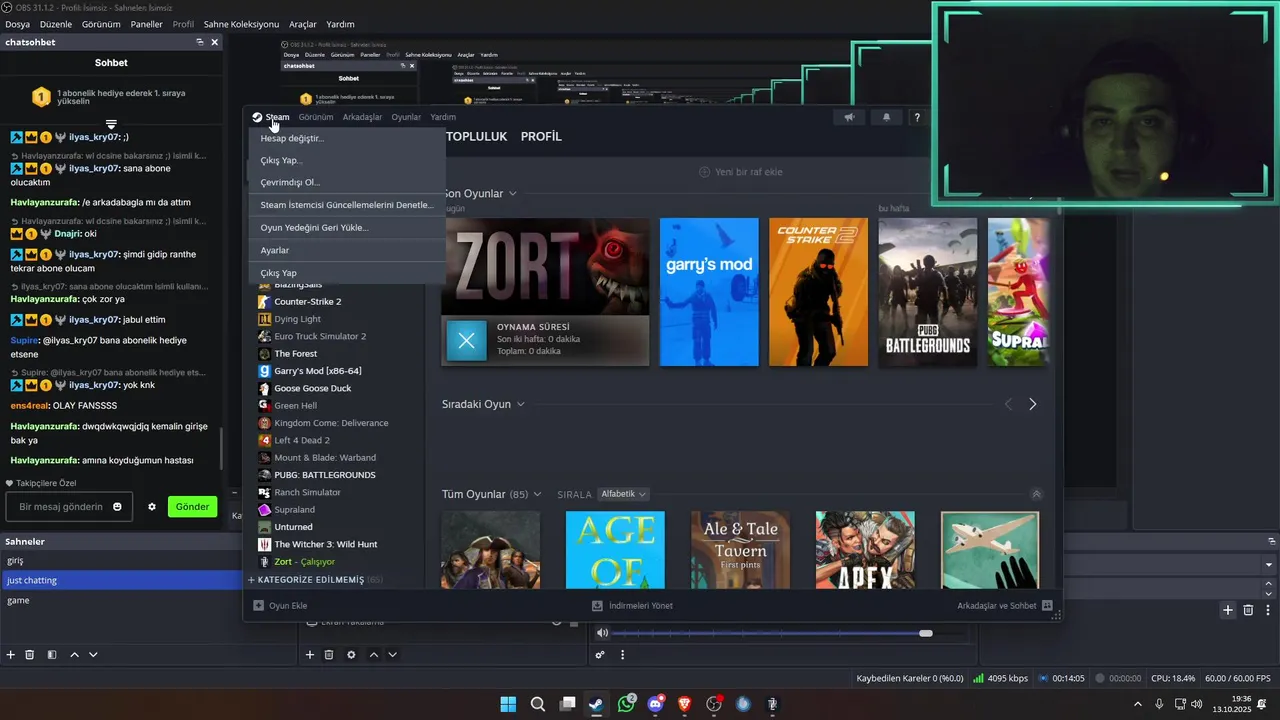Select Euro Truck Simulator 2 in library list
Image resolution: width=1280 pixels, height=720 pixels.
point(320,336)
